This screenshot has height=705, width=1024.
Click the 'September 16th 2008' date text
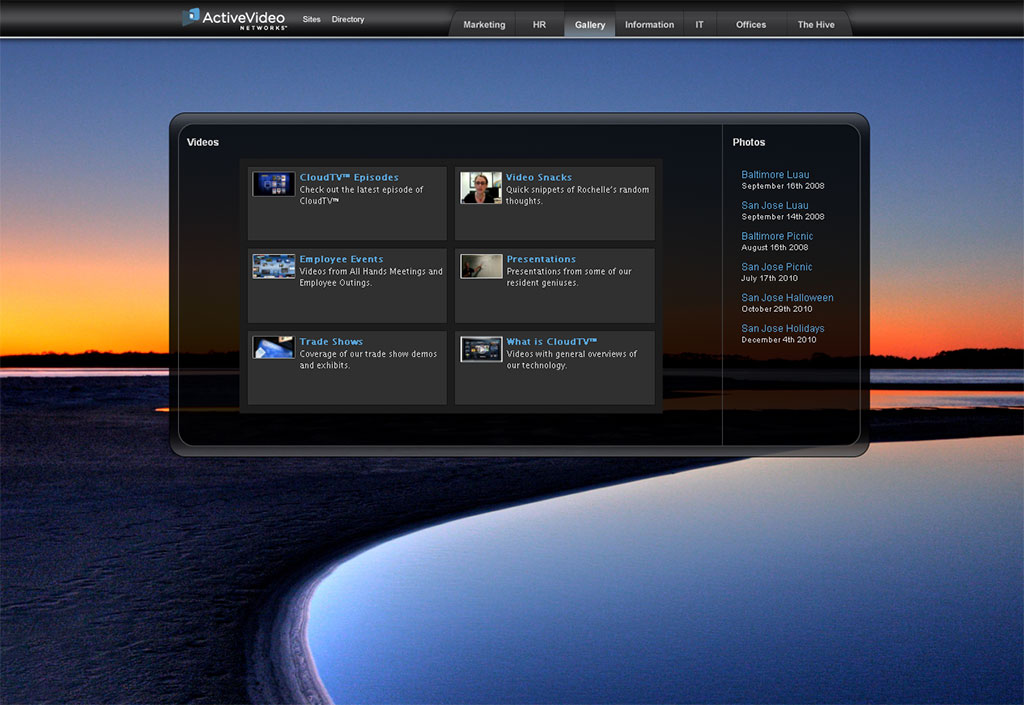[782, 186]
